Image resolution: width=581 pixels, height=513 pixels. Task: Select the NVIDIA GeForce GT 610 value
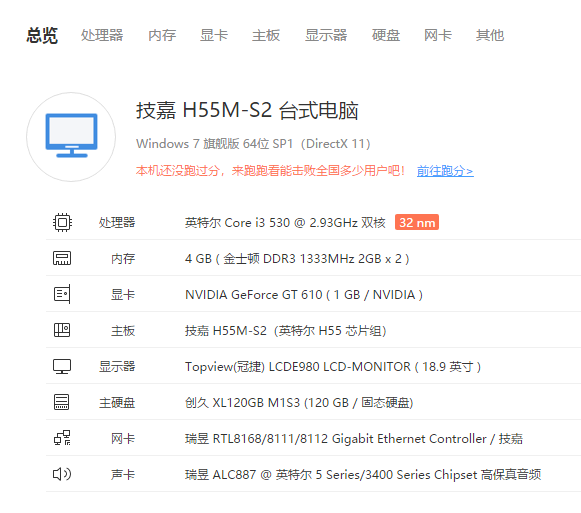tap(304, 294)
